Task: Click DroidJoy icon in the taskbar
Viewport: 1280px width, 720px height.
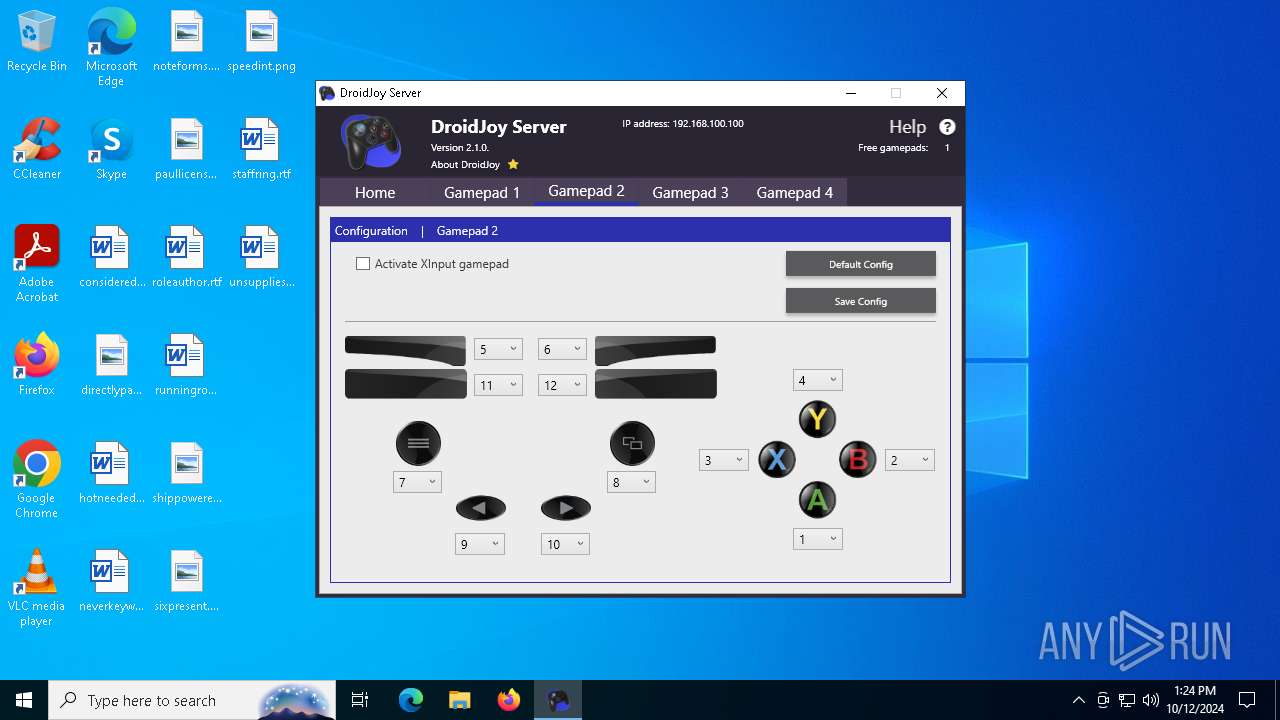Action: tap(558, 700)
